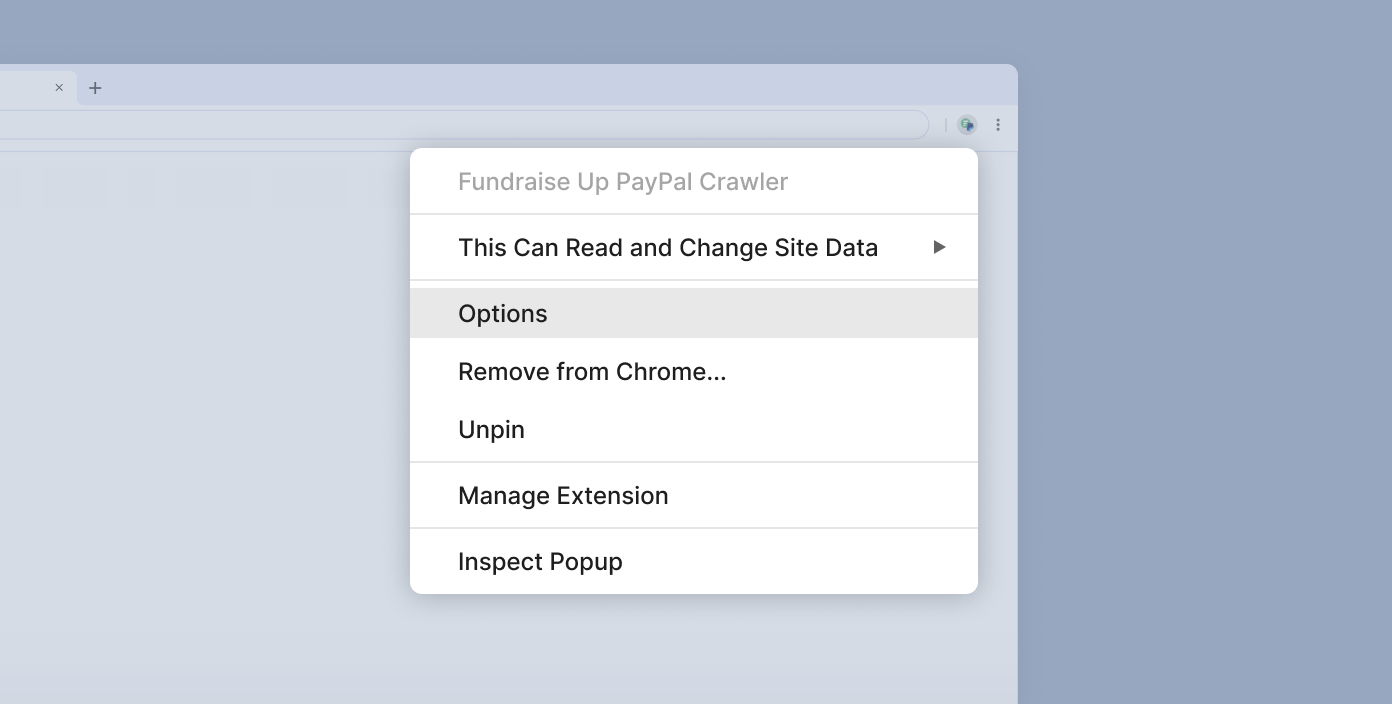
Task: Expand the site data access submenu arrow
Action: pos(938,247)
